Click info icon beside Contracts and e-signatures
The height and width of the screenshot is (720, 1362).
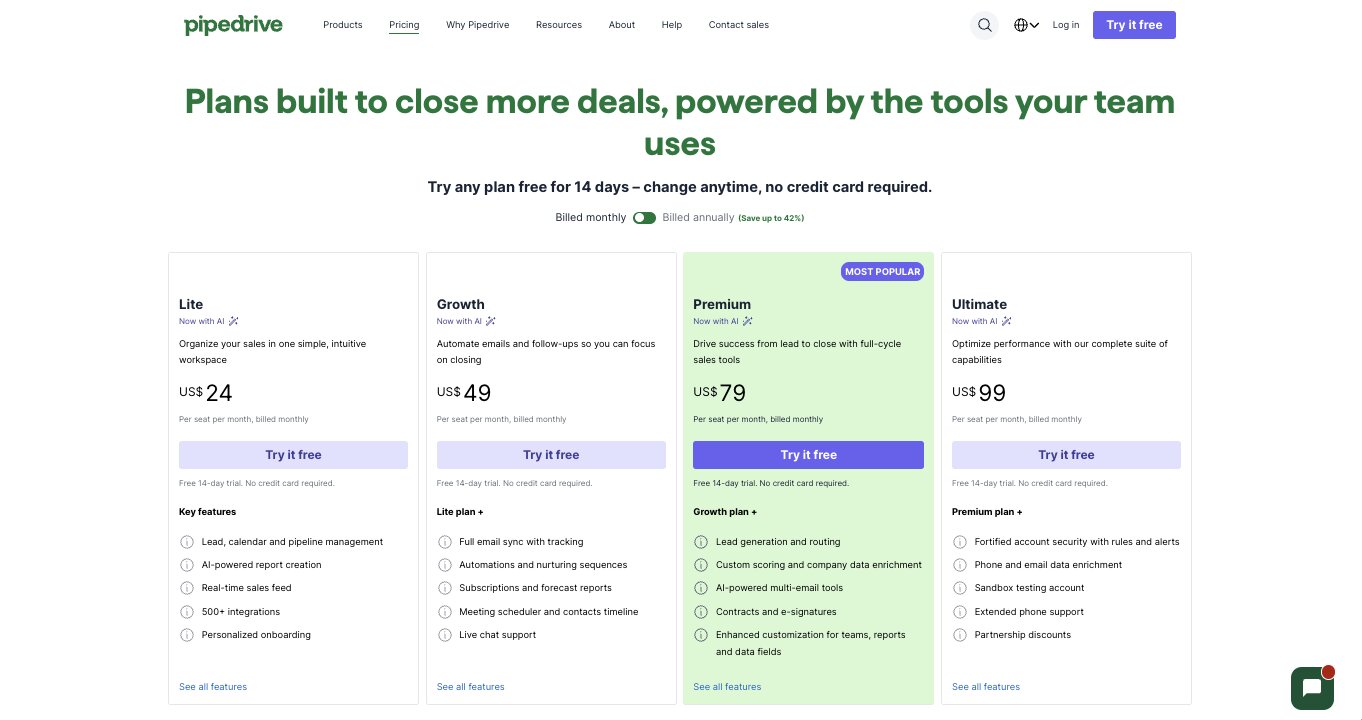point(701,611)
